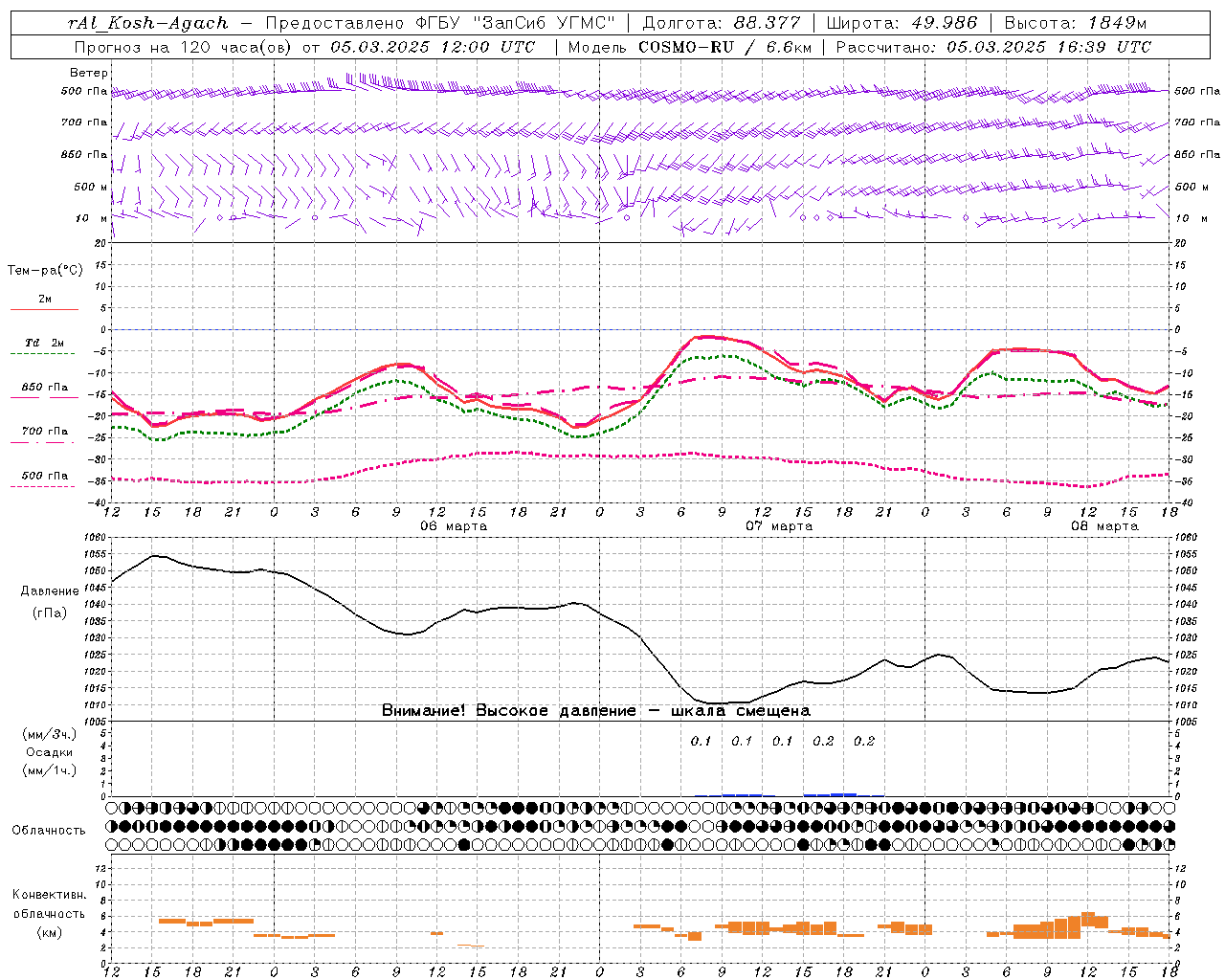Click the 06 марта date label
The width and height of the screenshot is (1225, 980).
tap(454, 526)
